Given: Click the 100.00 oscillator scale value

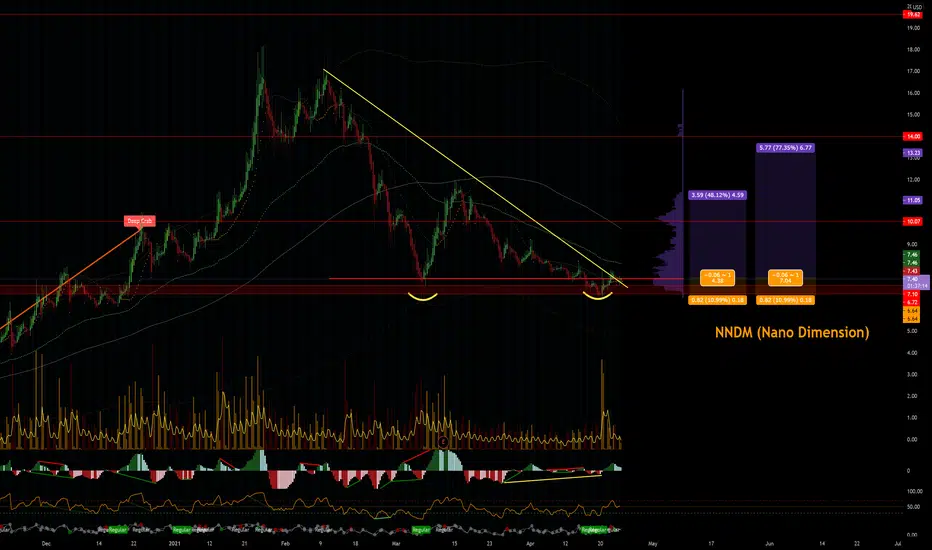Looking at the screenshot, I should pyautogui.click(x=914, y=492).
